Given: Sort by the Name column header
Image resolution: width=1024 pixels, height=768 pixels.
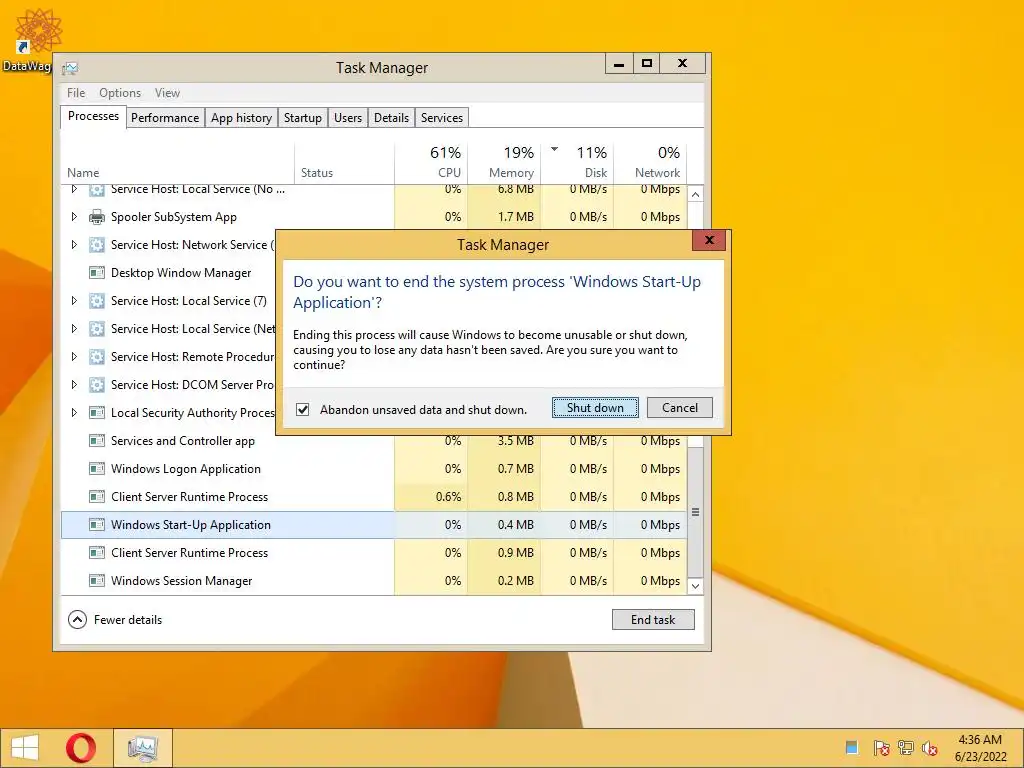Looking at the screenshot, I should pyautogui.click(x=178, y=162).
